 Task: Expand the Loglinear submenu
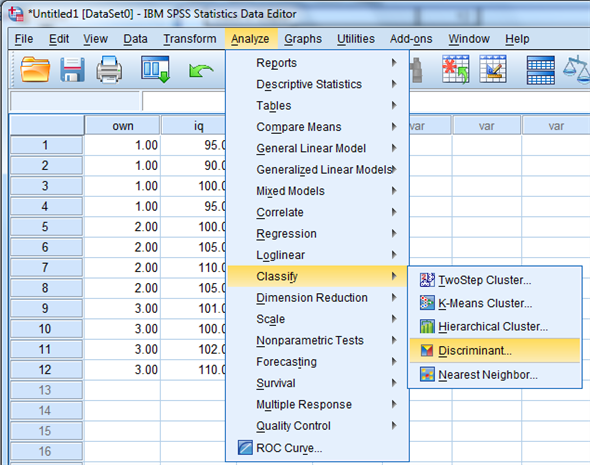pyautogui.click(x=318, y=255)
